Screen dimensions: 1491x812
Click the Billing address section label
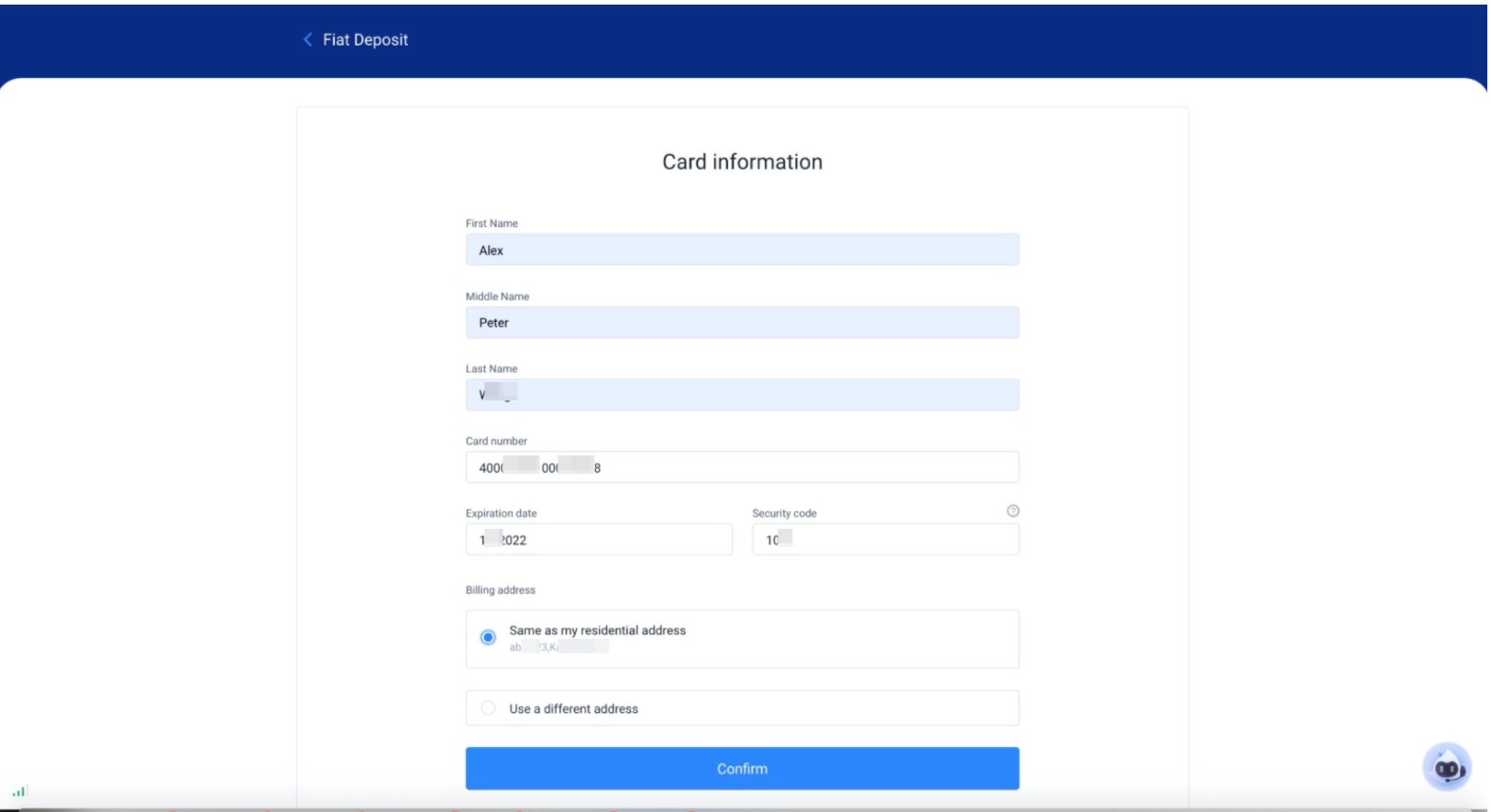[500, 590]
